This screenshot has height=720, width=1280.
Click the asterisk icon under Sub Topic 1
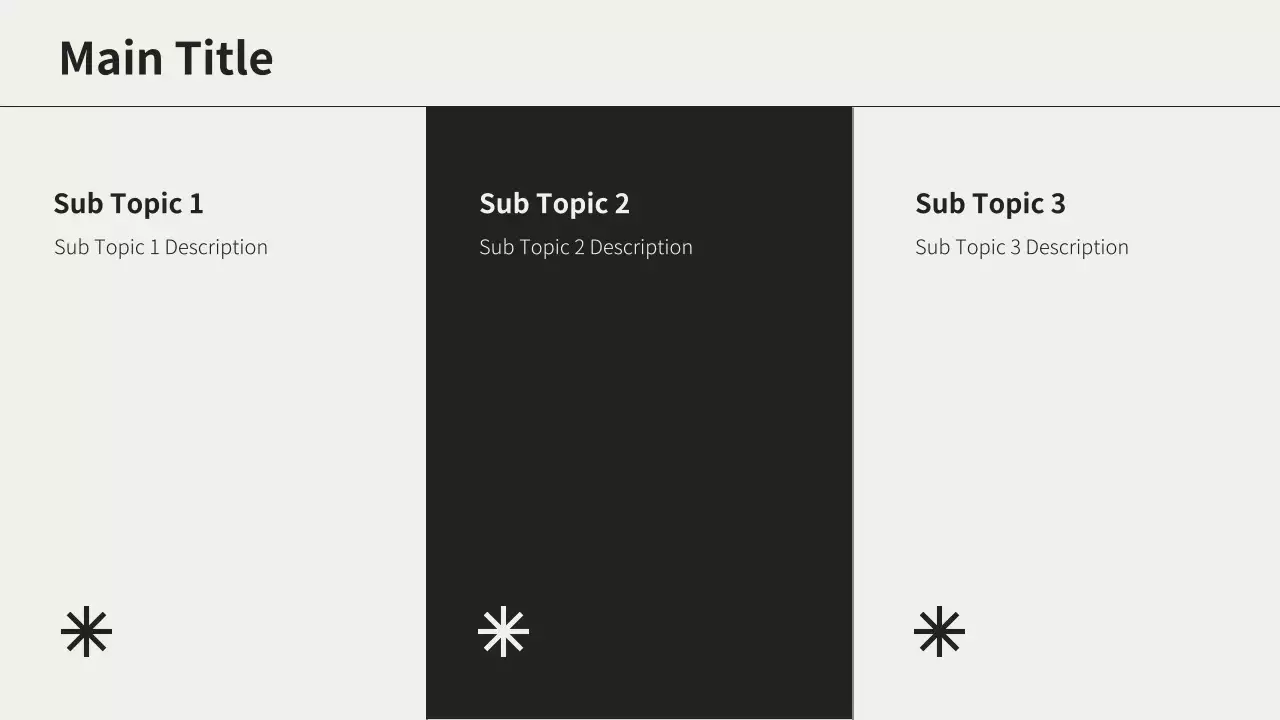[86, 632]
